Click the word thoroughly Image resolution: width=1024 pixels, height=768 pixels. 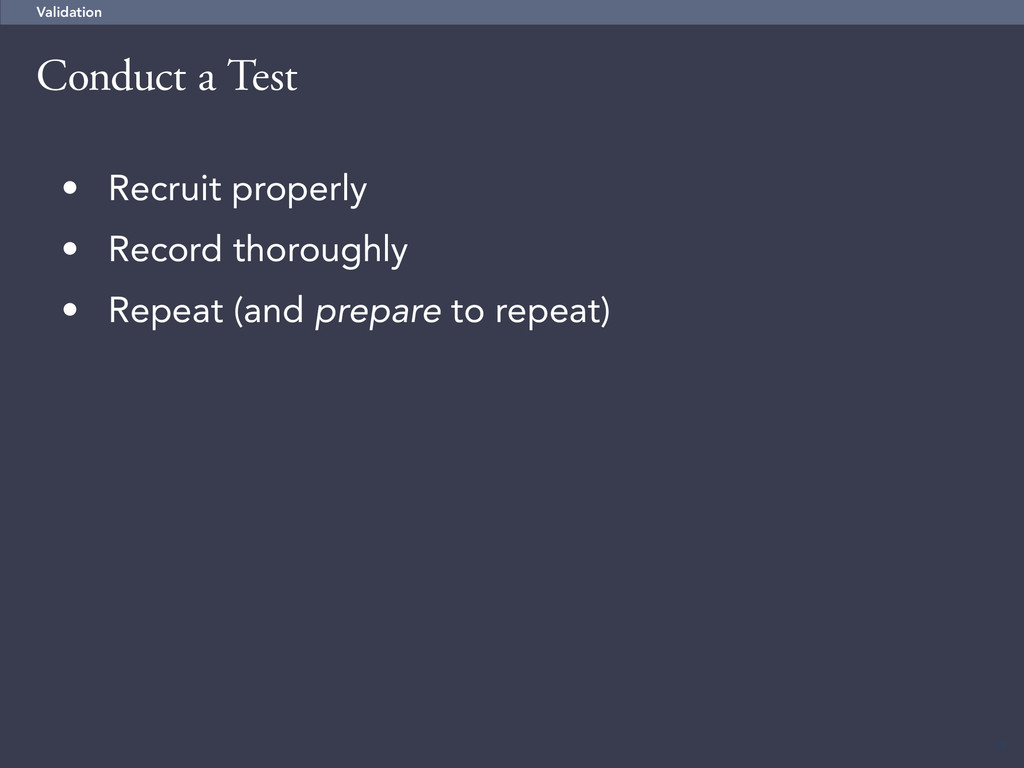coord(320,251)
